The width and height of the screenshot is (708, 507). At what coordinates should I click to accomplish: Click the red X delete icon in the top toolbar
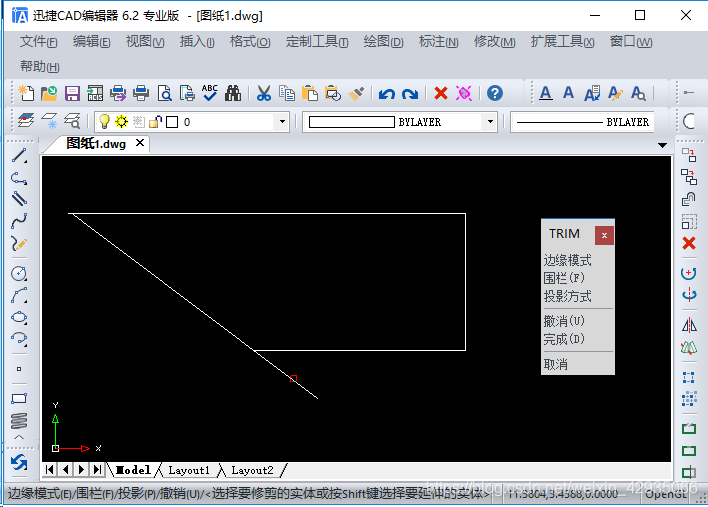click(x=441, y=93)
